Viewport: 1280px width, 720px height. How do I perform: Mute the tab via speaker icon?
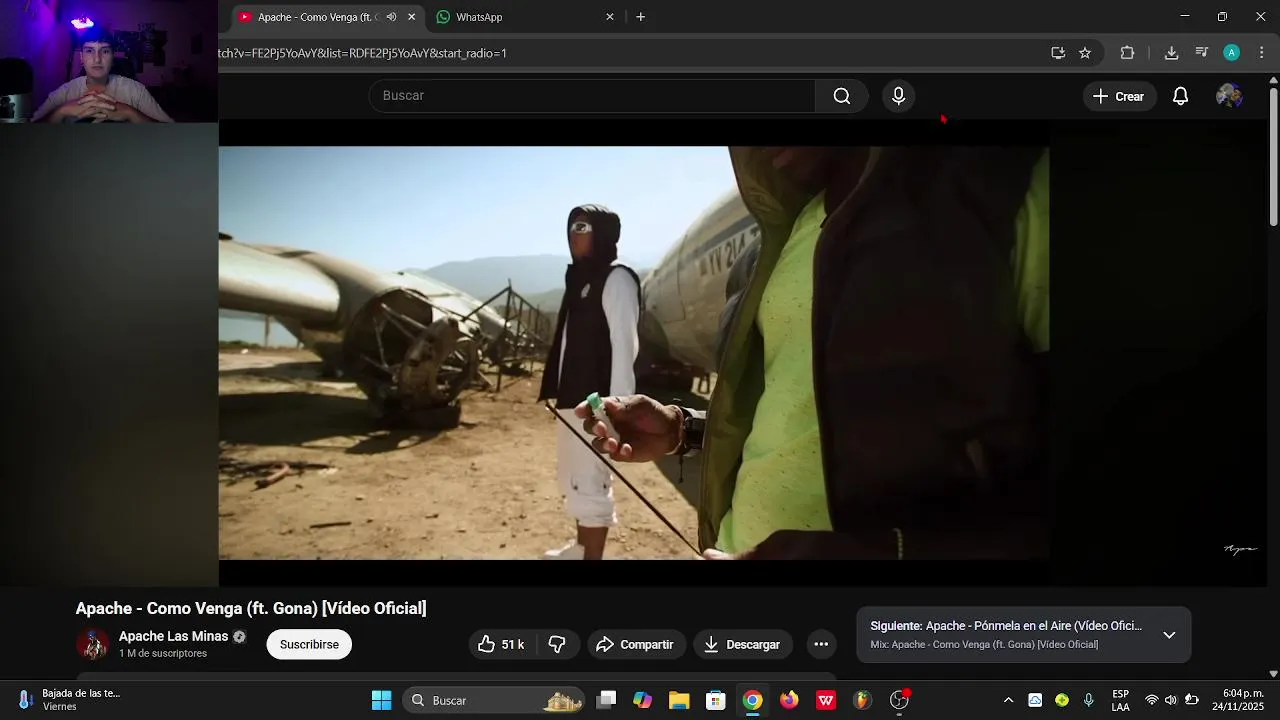(391, 17)
